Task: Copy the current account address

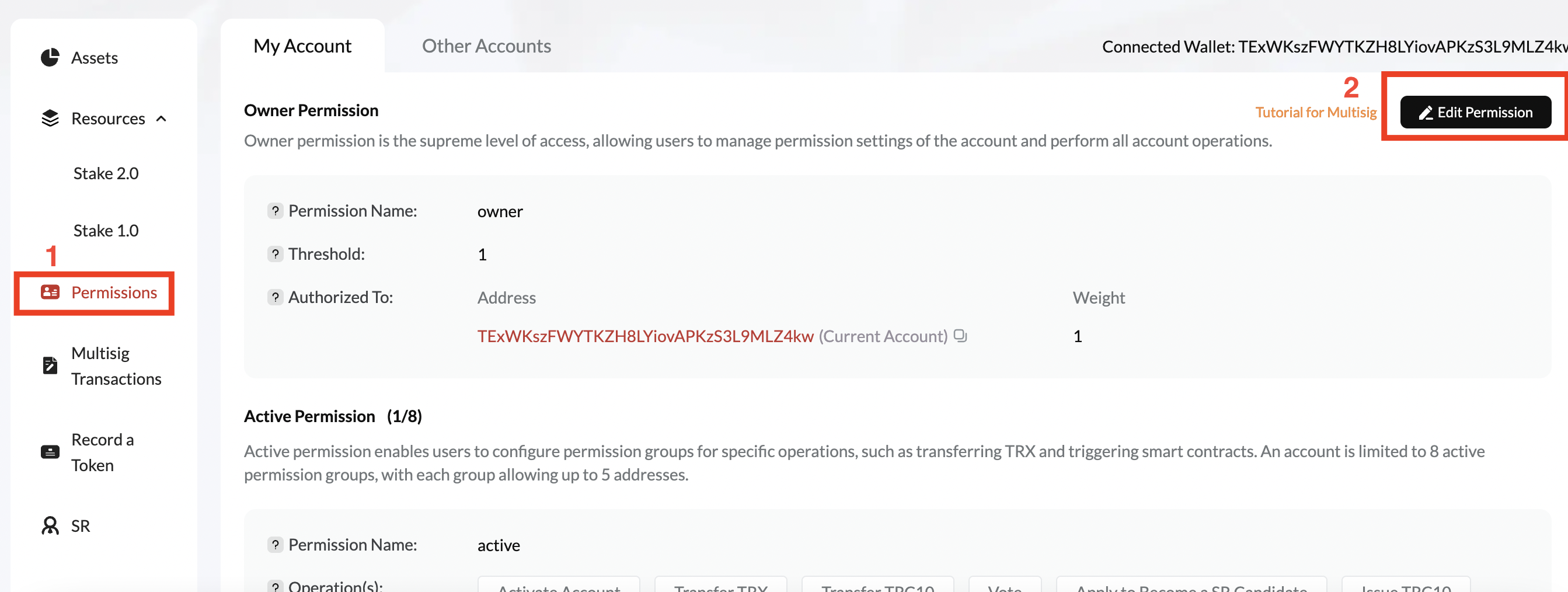Action: (960, 336)
